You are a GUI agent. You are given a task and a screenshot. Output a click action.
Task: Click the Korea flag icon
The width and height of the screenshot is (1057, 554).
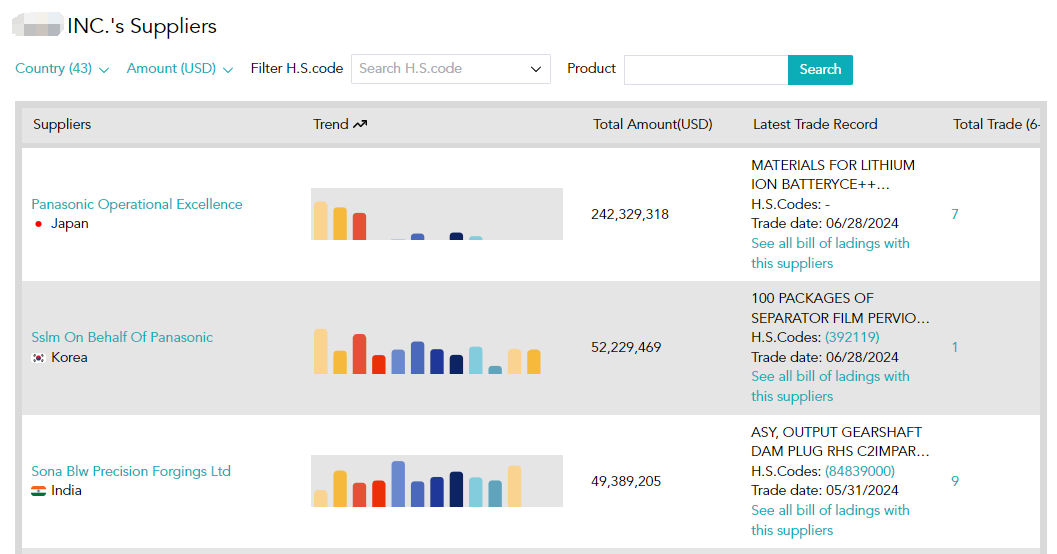(38, 358)
